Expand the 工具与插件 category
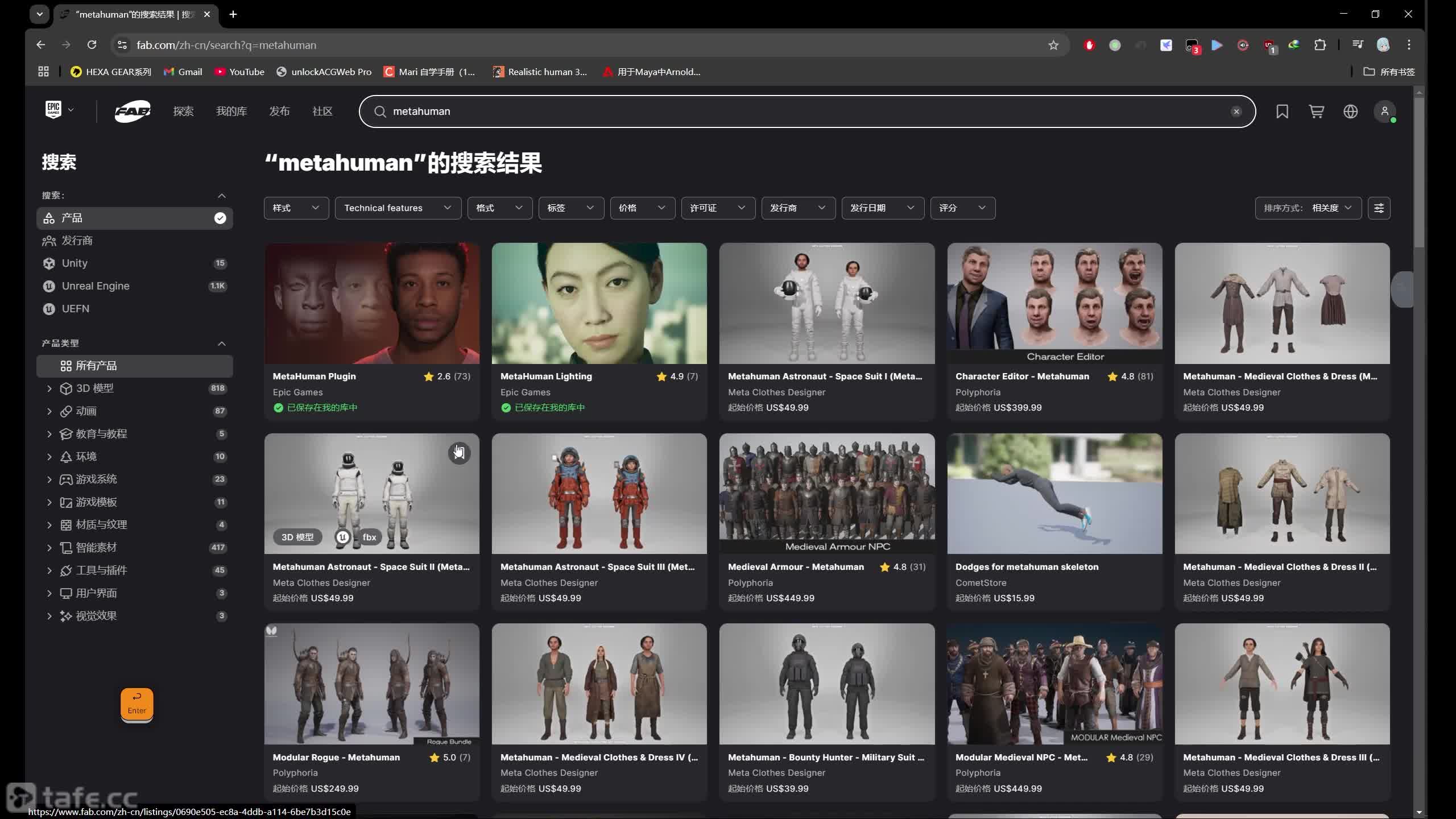 [x=49, y=570]
